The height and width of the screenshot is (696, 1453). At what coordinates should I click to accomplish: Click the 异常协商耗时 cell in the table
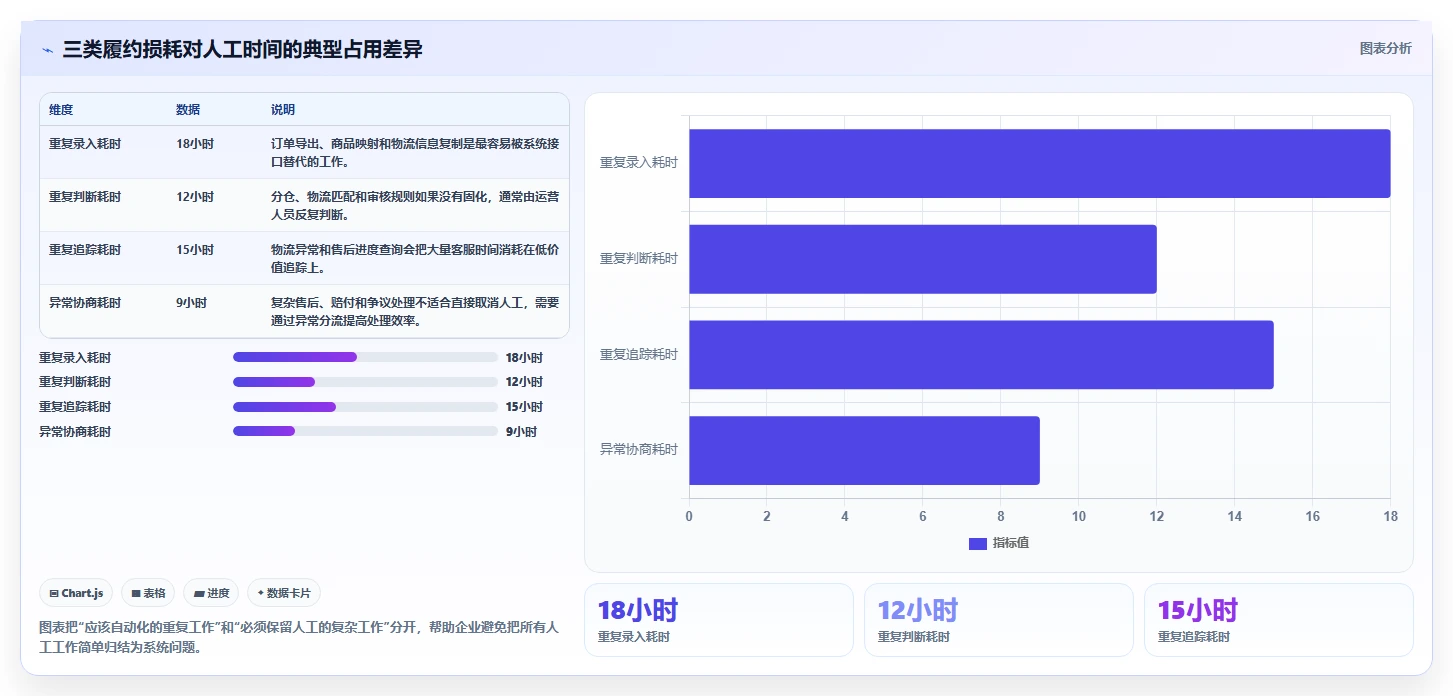85,303
